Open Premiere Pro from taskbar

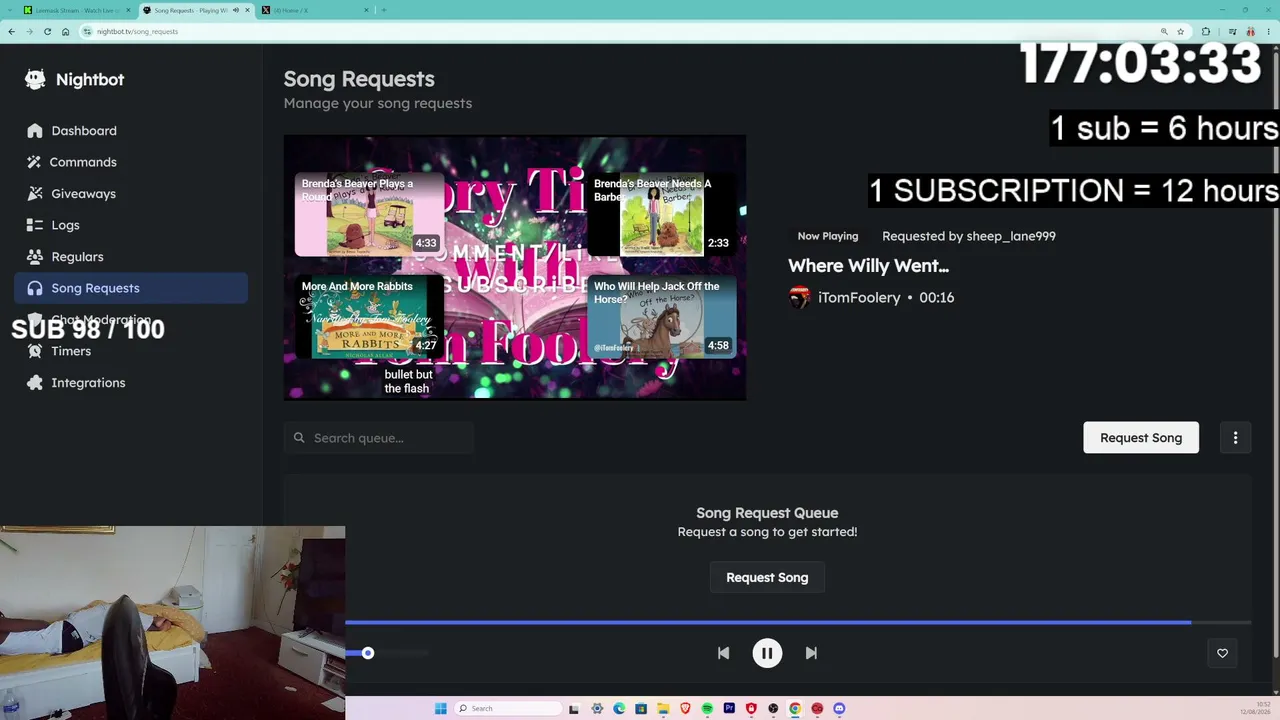click(729, 709)
